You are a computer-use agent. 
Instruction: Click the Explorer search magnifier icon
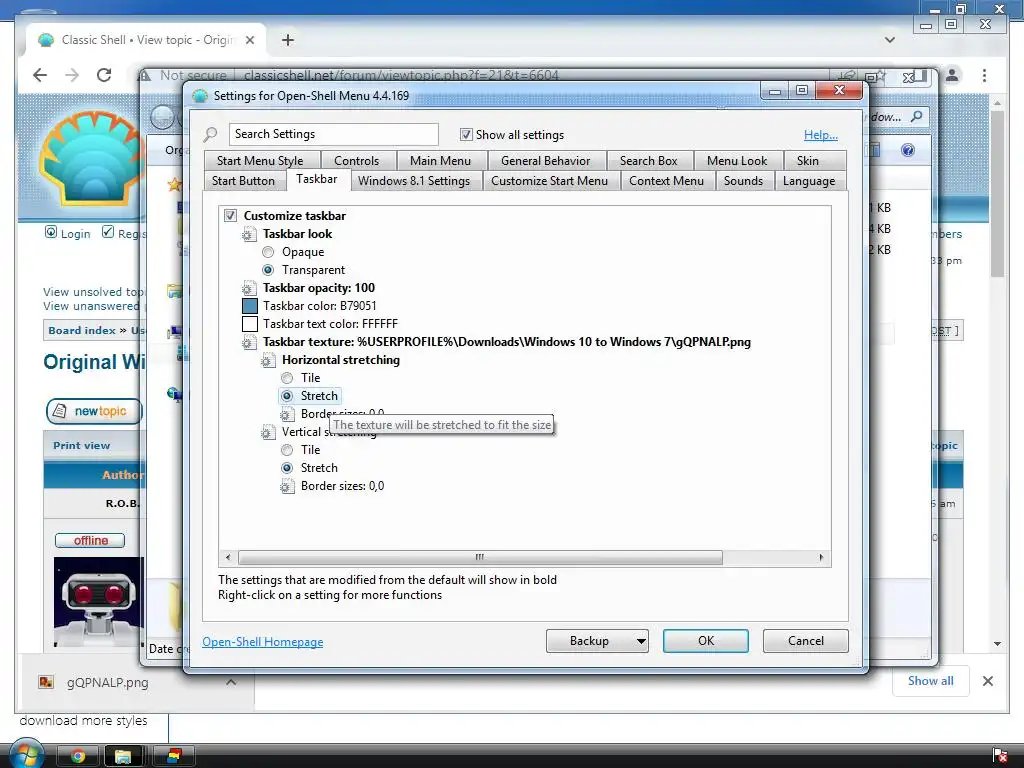pyautogui.click(x=917, y=116)
